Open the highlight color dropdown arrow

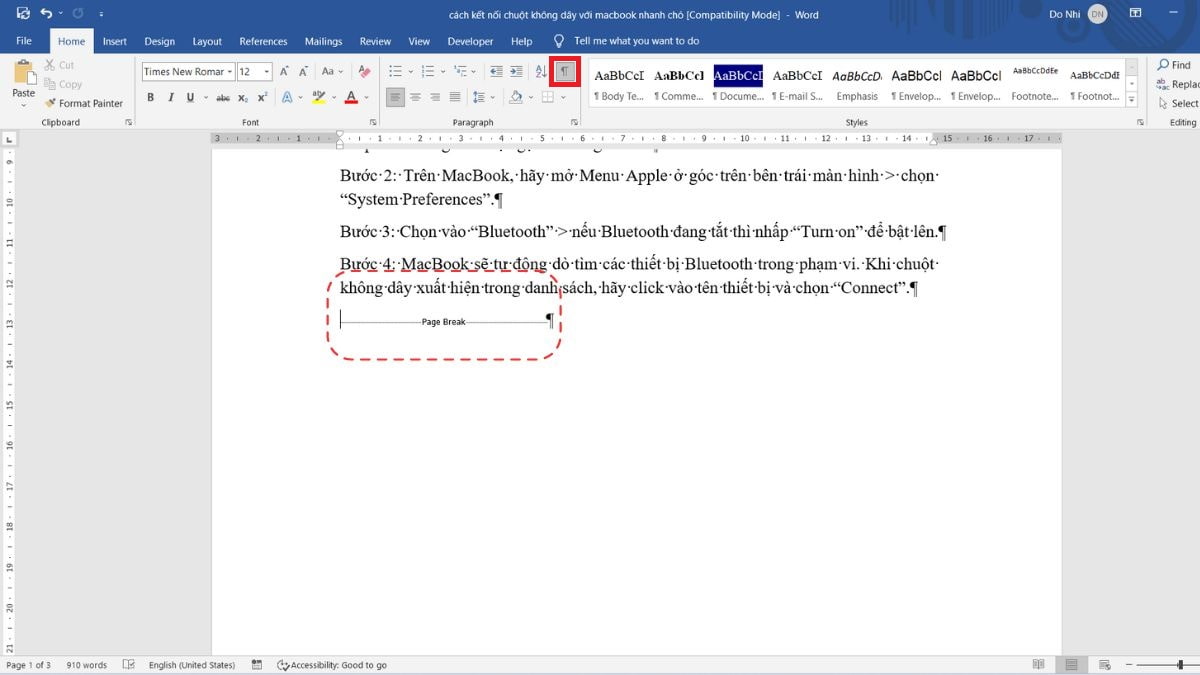(x=333, y=97)
